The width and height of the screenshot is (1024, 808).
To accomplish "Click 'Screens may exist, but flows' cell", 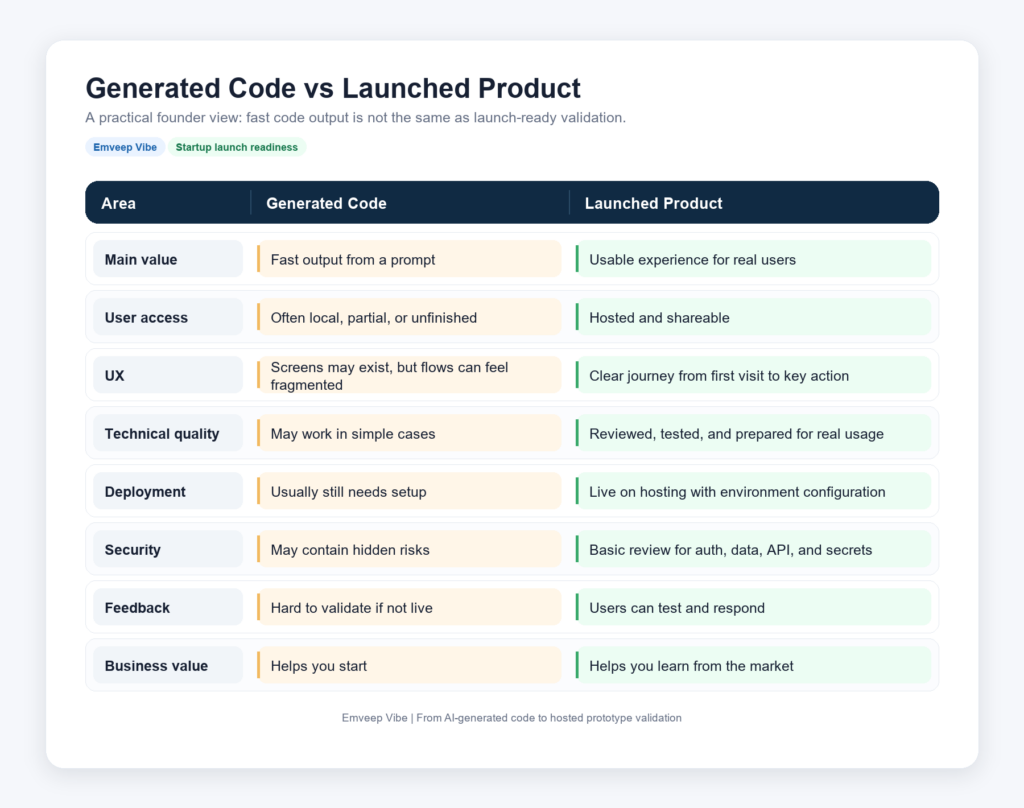I will (x=409, y=376).
